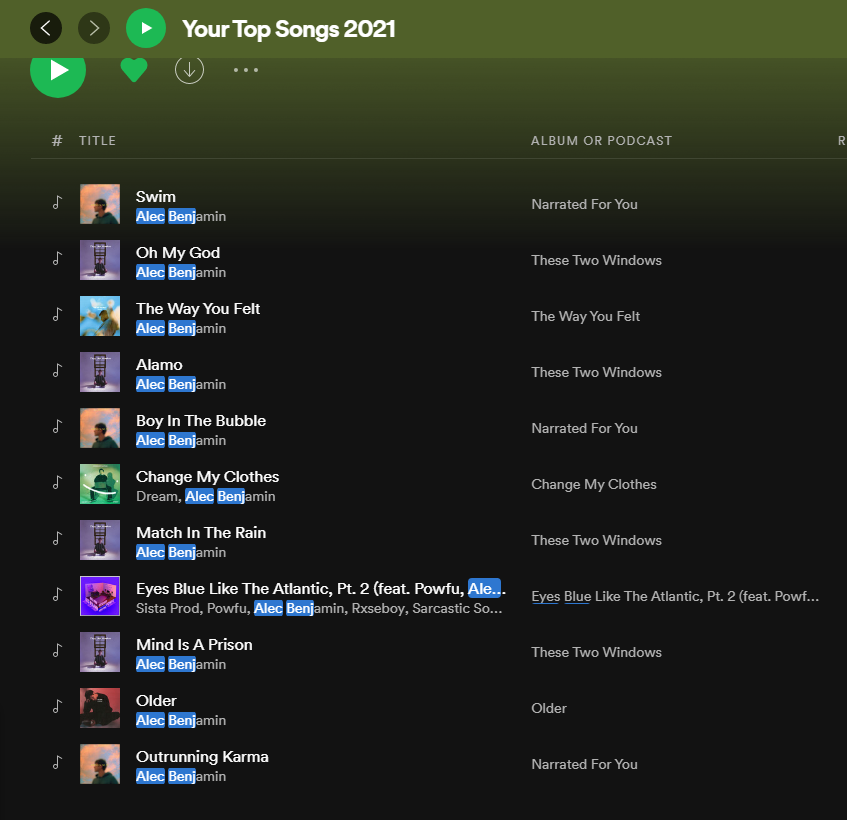The height and width of the screenshot is (820, 847).
Task: Click the music note icon beside Older
Action: (57, 707)
